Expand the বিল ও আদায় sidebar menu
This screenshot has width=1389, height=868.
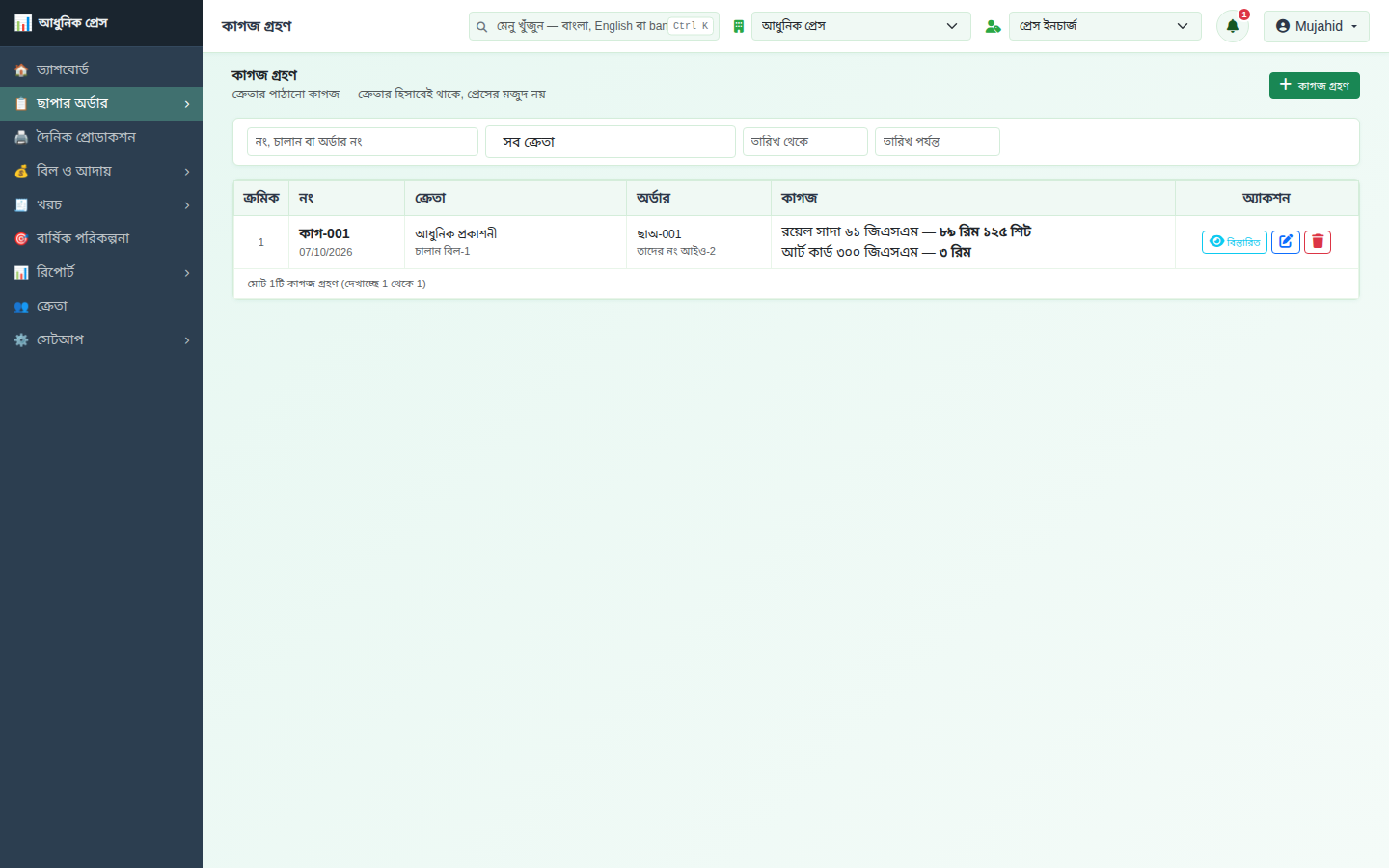pyautogui.click(x=101, y=171)
